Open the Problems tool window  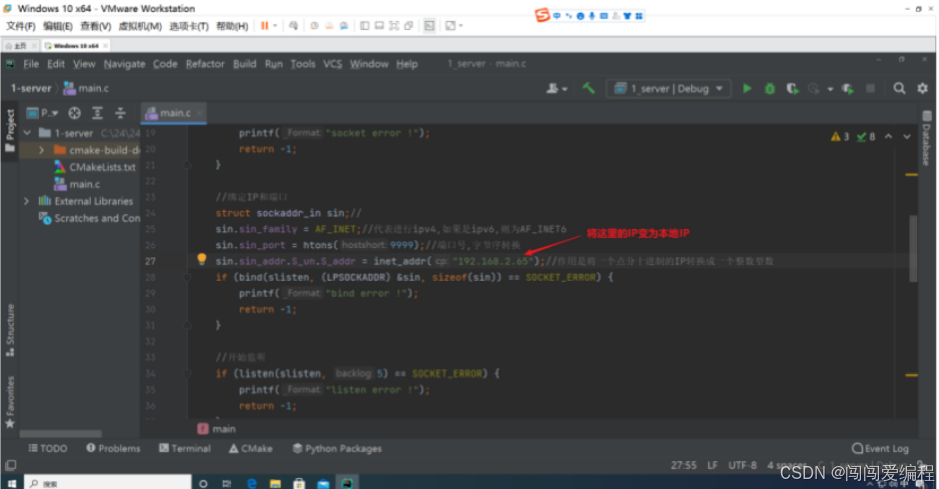[x=113, y=448]
